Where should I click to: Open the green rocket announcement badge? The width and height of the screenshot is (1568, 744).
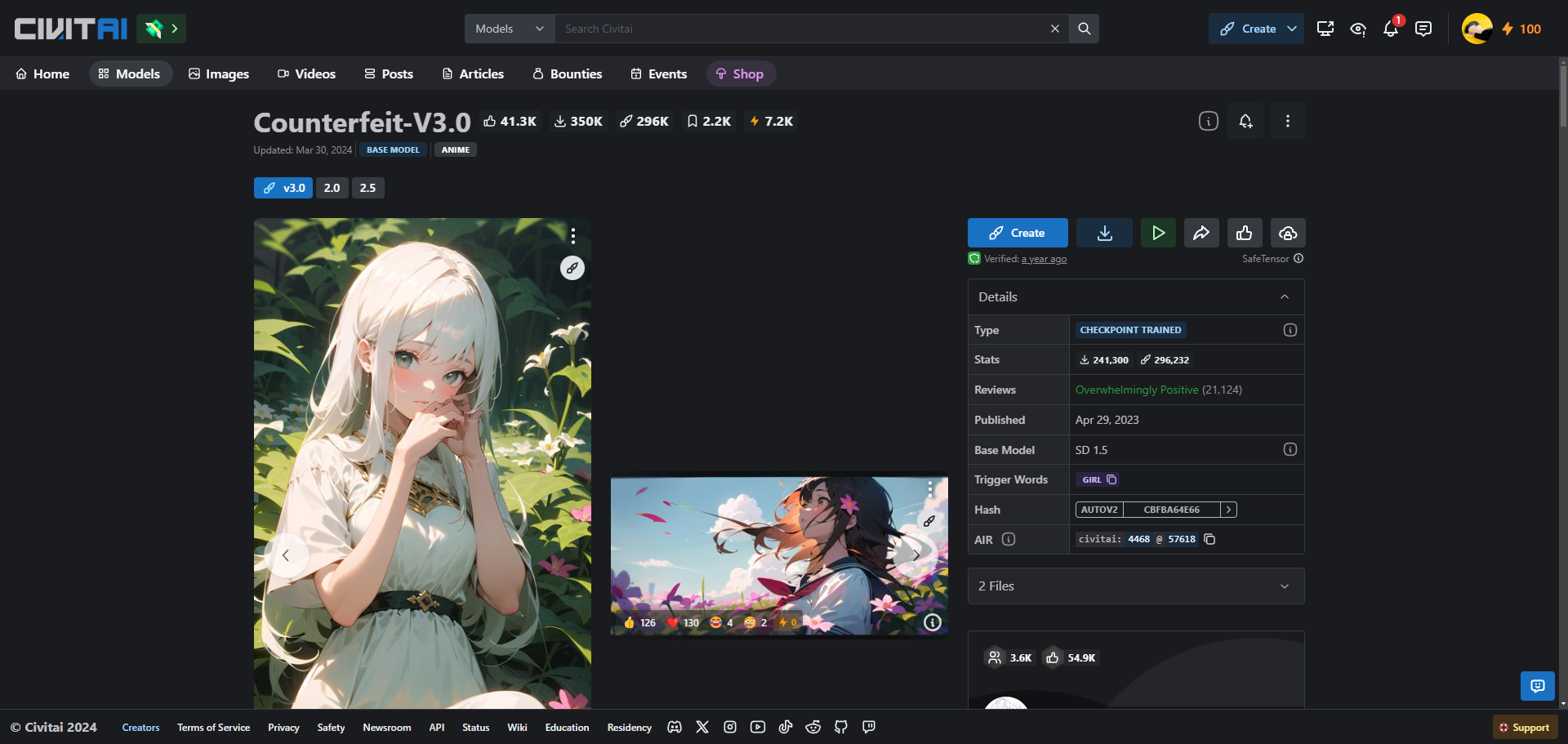[x=161, y=29]
